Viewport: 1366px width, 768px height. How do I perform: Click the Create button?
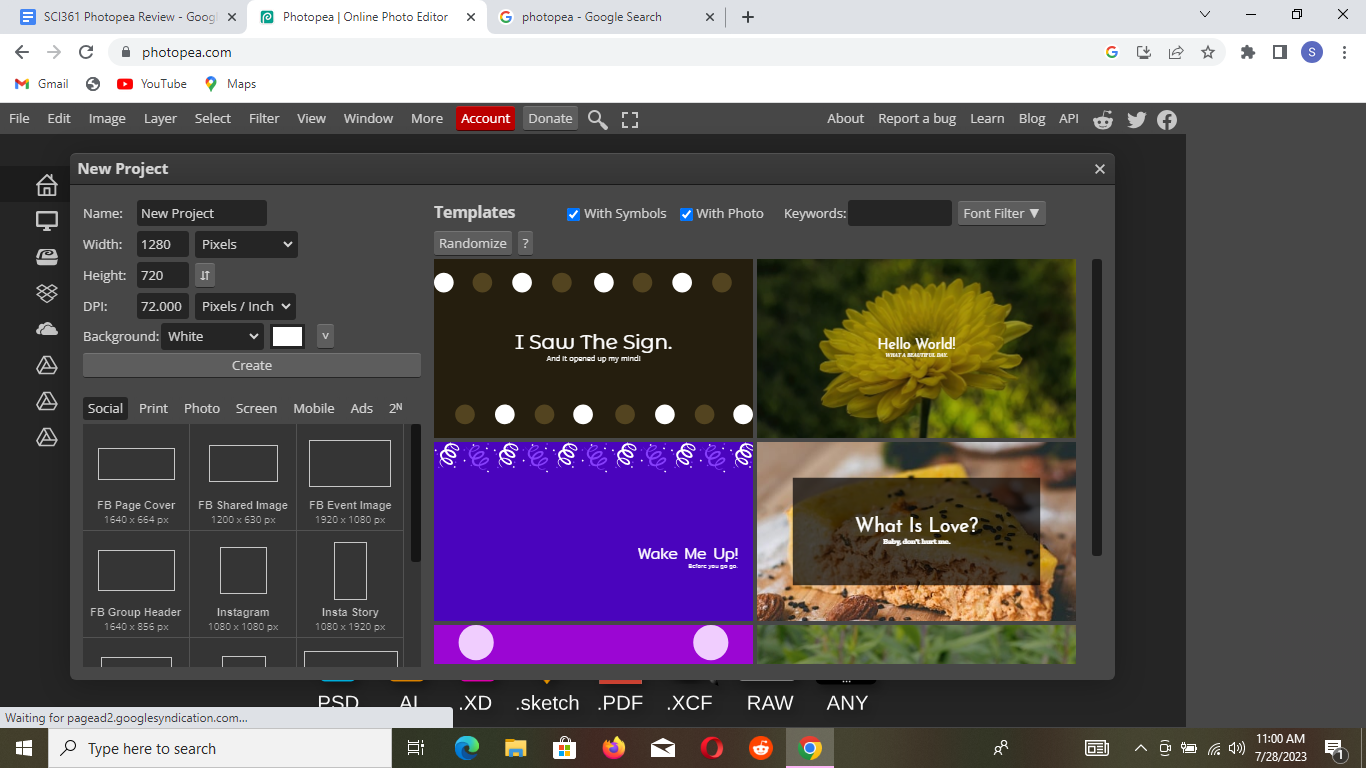251,364
